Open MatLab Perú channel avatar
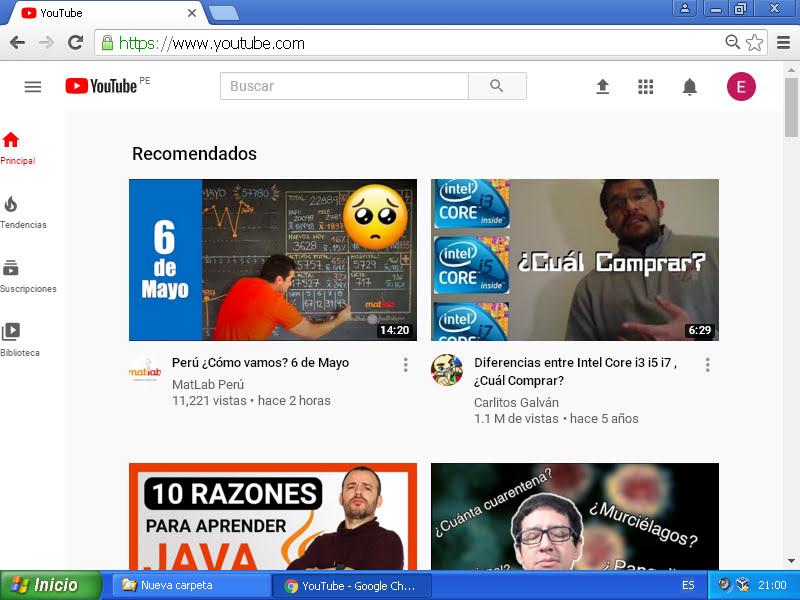 click(145, 372)
